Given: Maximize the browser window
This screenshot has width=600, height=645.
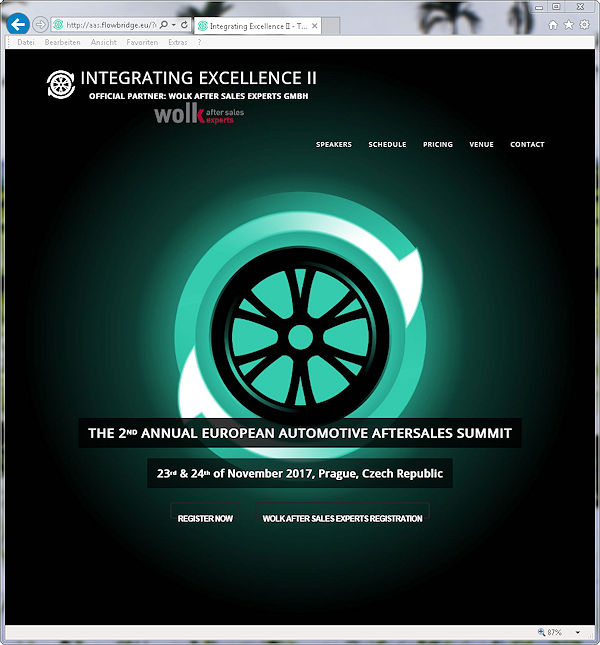Looking at the screenshot, I should pyautogui.click(x=556, y=7).
